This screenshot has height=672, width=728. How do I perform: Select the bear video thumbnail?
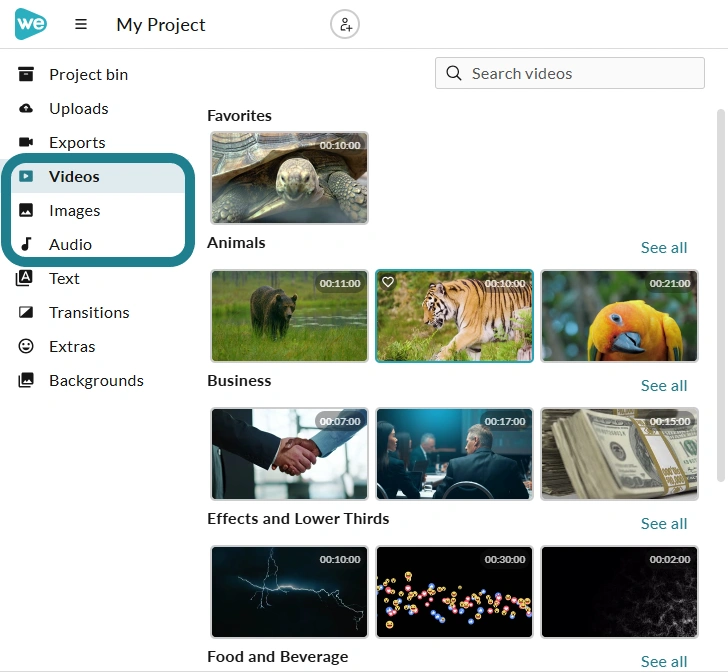point(289,316)
